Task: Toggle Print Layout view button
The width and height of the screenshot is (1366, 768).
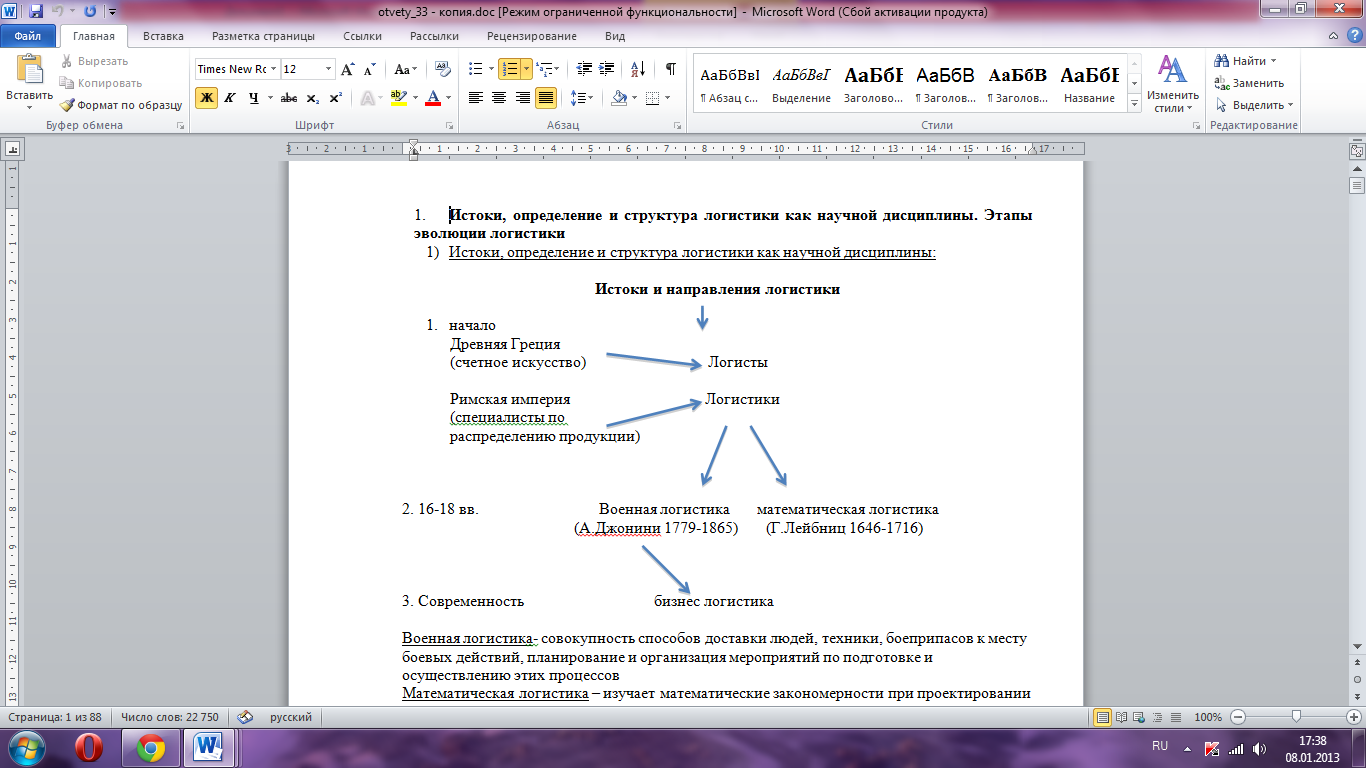Action: click(1104, 717)
